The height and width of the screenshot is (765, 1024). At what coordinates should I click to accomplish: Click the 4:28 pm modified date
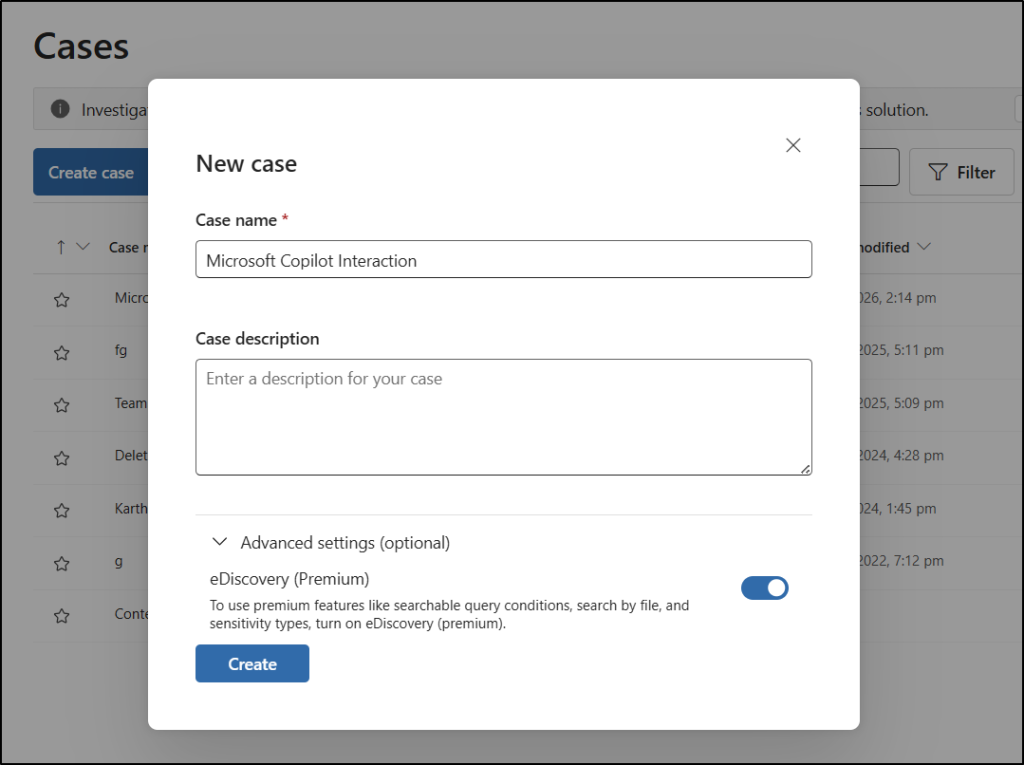pyautogui.click(x=901, y=455)
